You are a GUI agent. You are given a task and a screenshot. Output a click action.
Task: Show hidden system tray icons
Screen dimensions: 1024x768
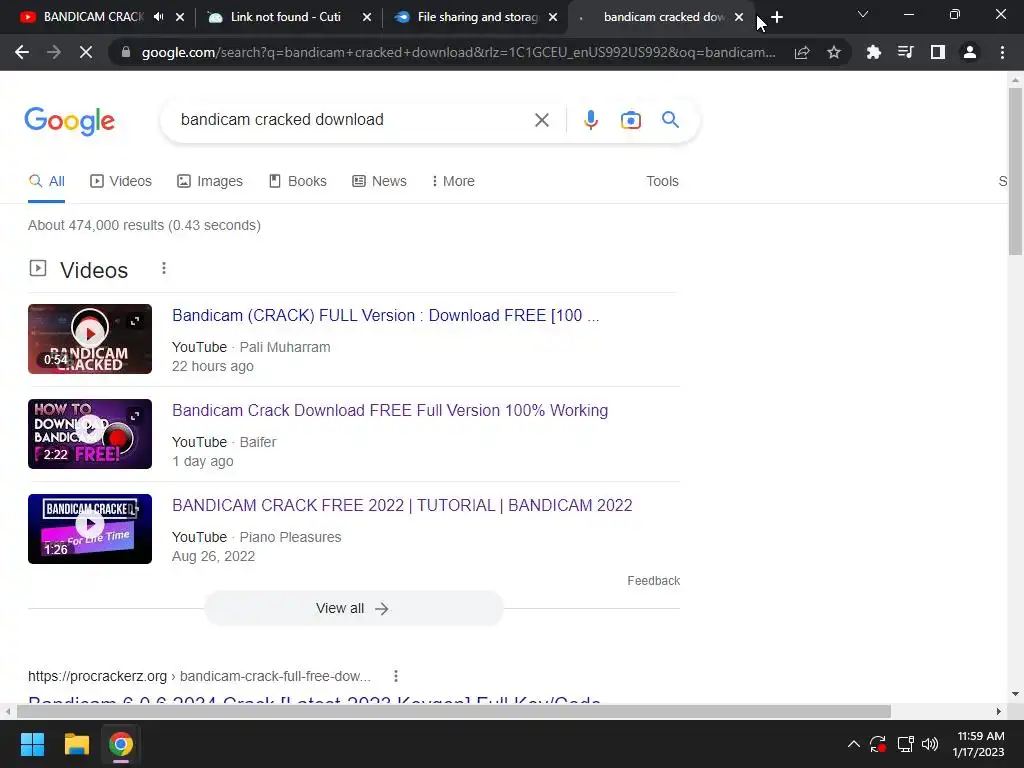[854, 744]
